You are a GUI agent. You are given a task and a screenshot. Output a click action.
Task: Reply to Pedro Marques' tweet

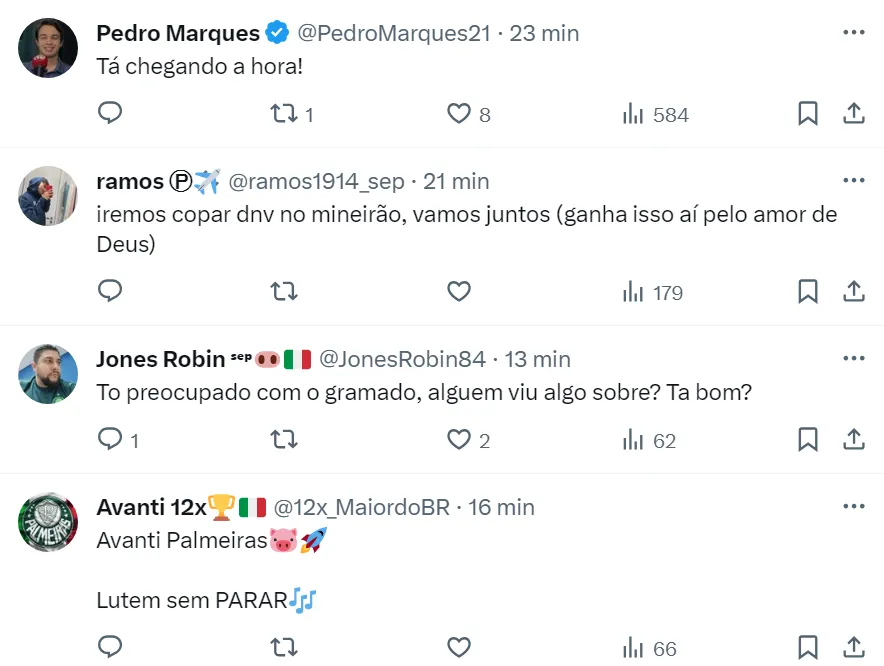[110, 114]
